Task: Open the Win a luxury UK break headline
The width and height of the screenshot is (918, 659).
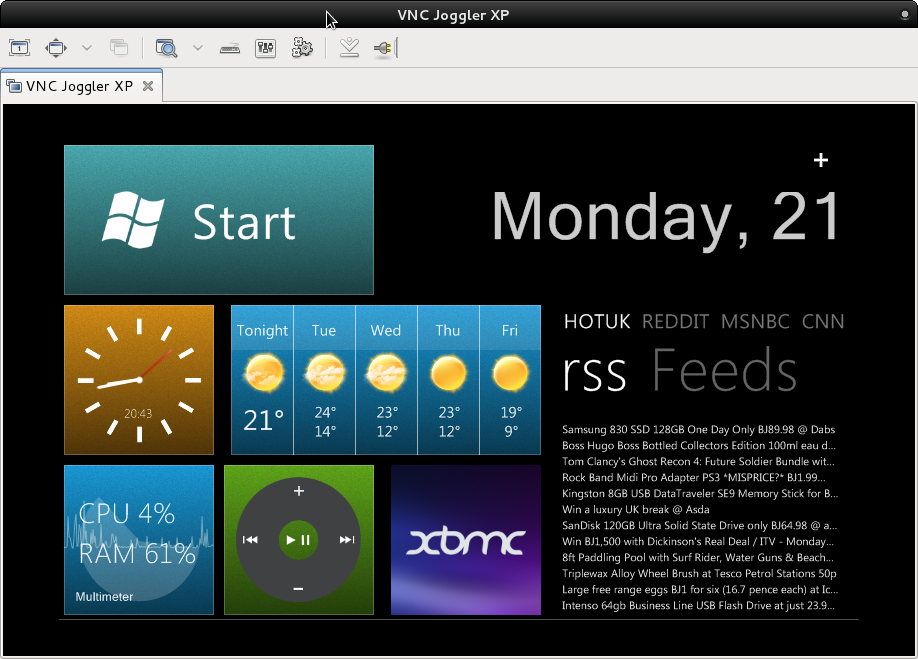Action: 636,509
